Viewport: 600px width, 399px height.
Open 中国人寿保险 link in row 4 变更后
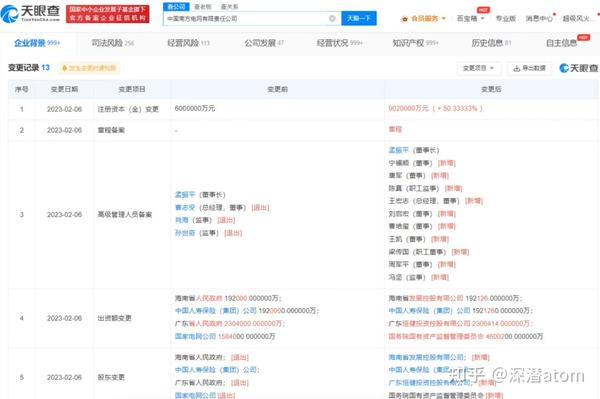pyautogui.click(x=430, y=311)
